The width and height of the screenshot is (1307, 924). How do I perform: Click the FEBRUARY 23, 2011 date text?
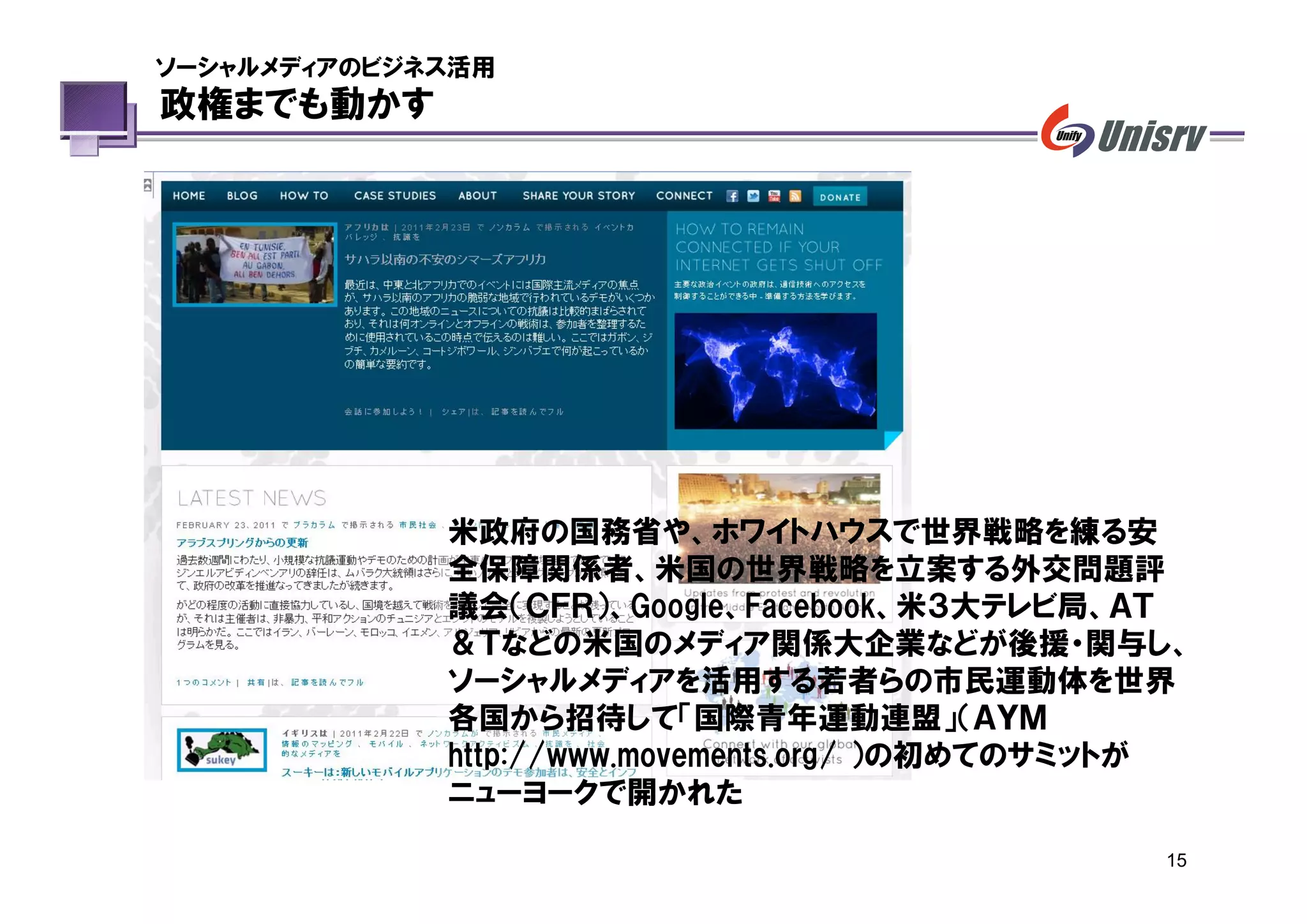coord(226,525)
